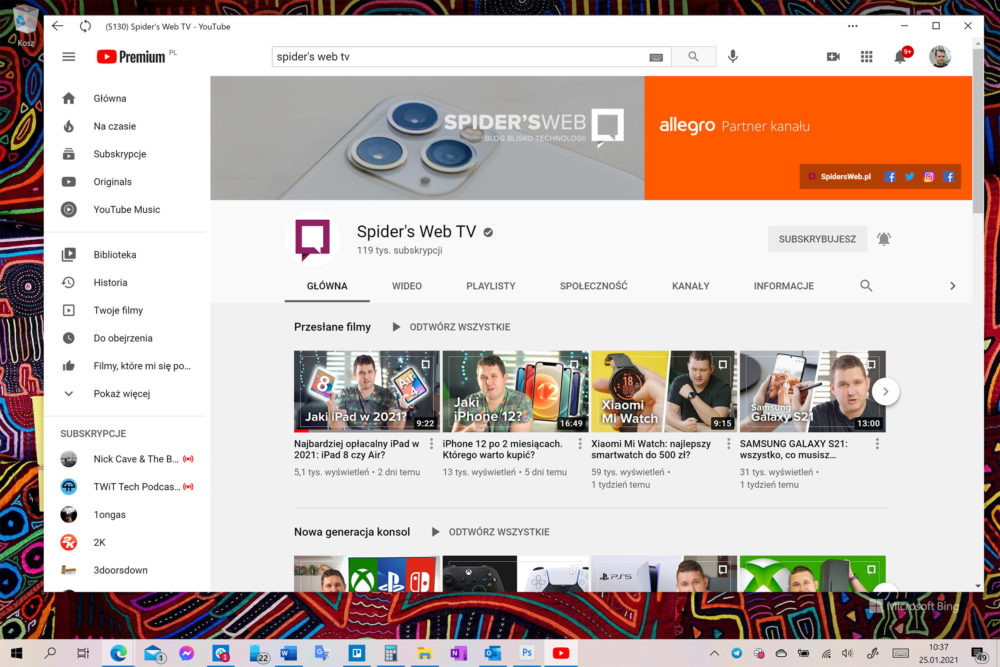
Task: Click the search input field
Action: click(459, 57)
